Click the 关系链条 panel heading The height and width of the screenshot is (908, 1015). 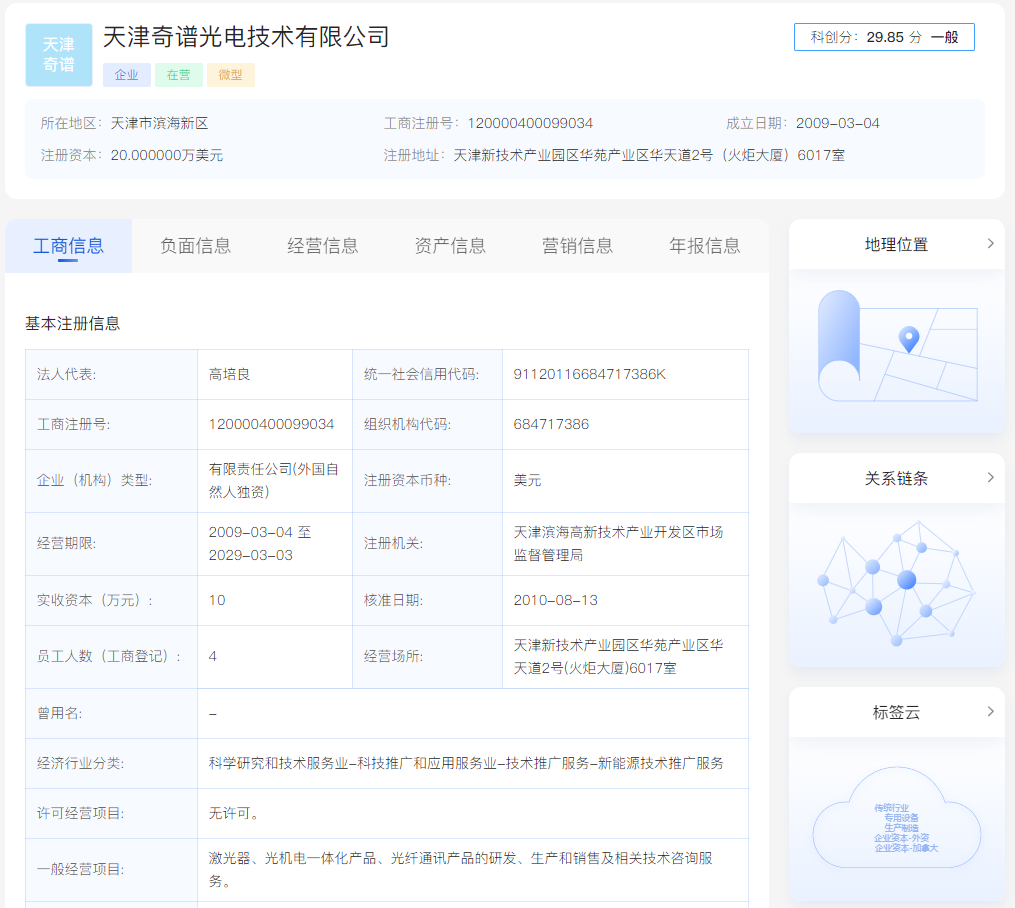click(x=897, y=479)
